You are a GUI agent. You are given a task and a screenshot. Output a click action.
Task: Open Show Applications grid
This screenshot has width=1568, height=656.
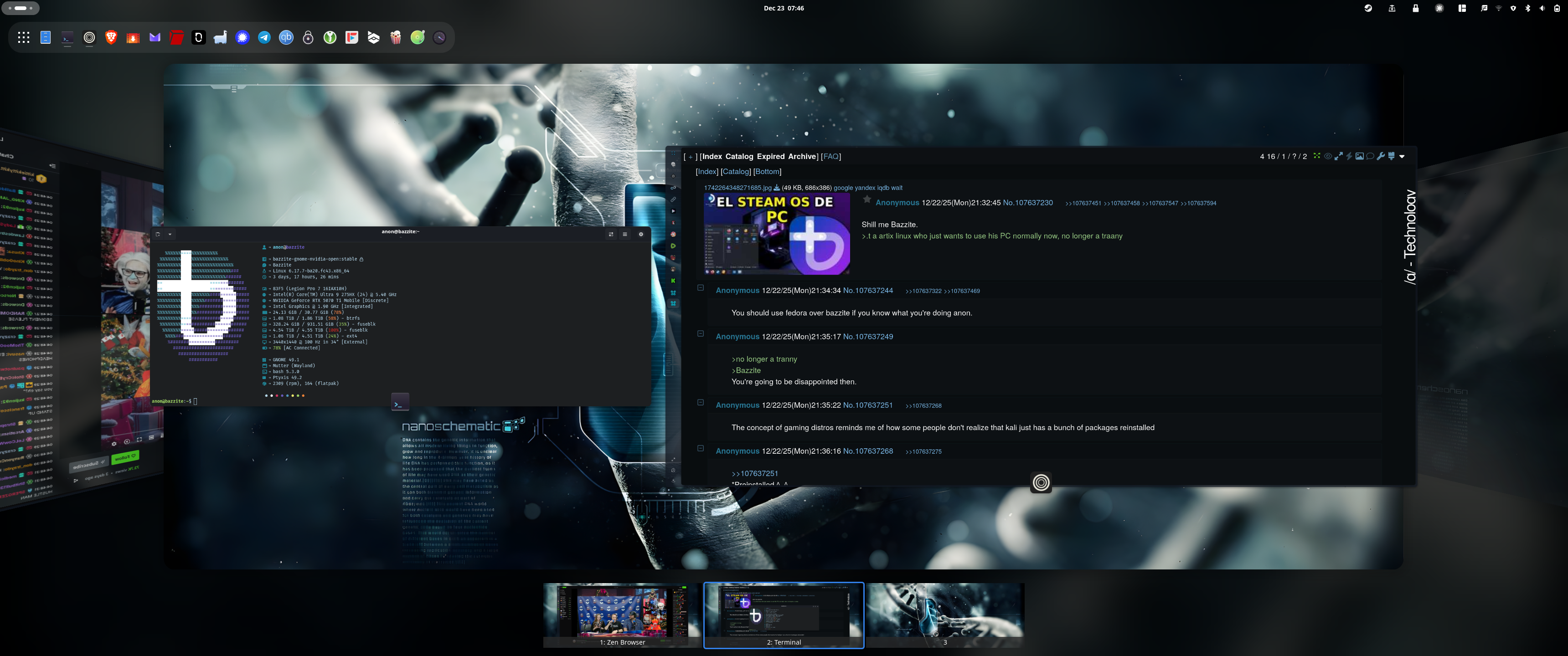pyautogui.click(x=24, y=38)
